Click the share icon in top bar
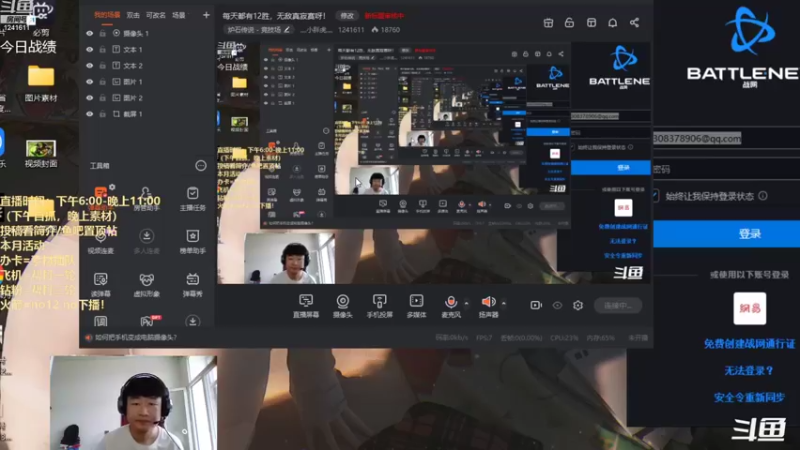Viewport: 800px width, 450px height. (634, 22)
